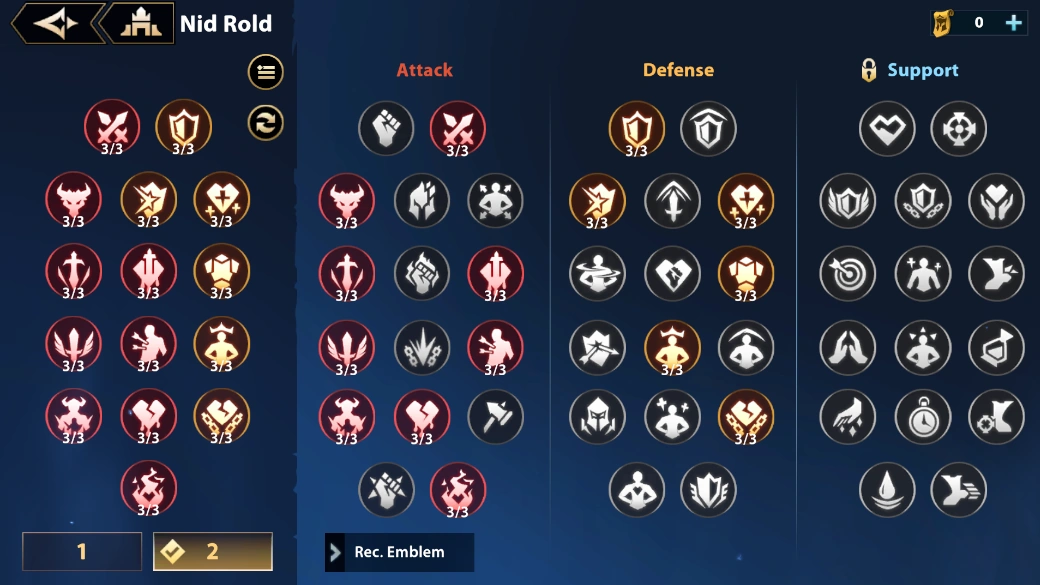
Task: Select the fist talent in Attack
Action: pyautogui.click(x=386, y=128)
